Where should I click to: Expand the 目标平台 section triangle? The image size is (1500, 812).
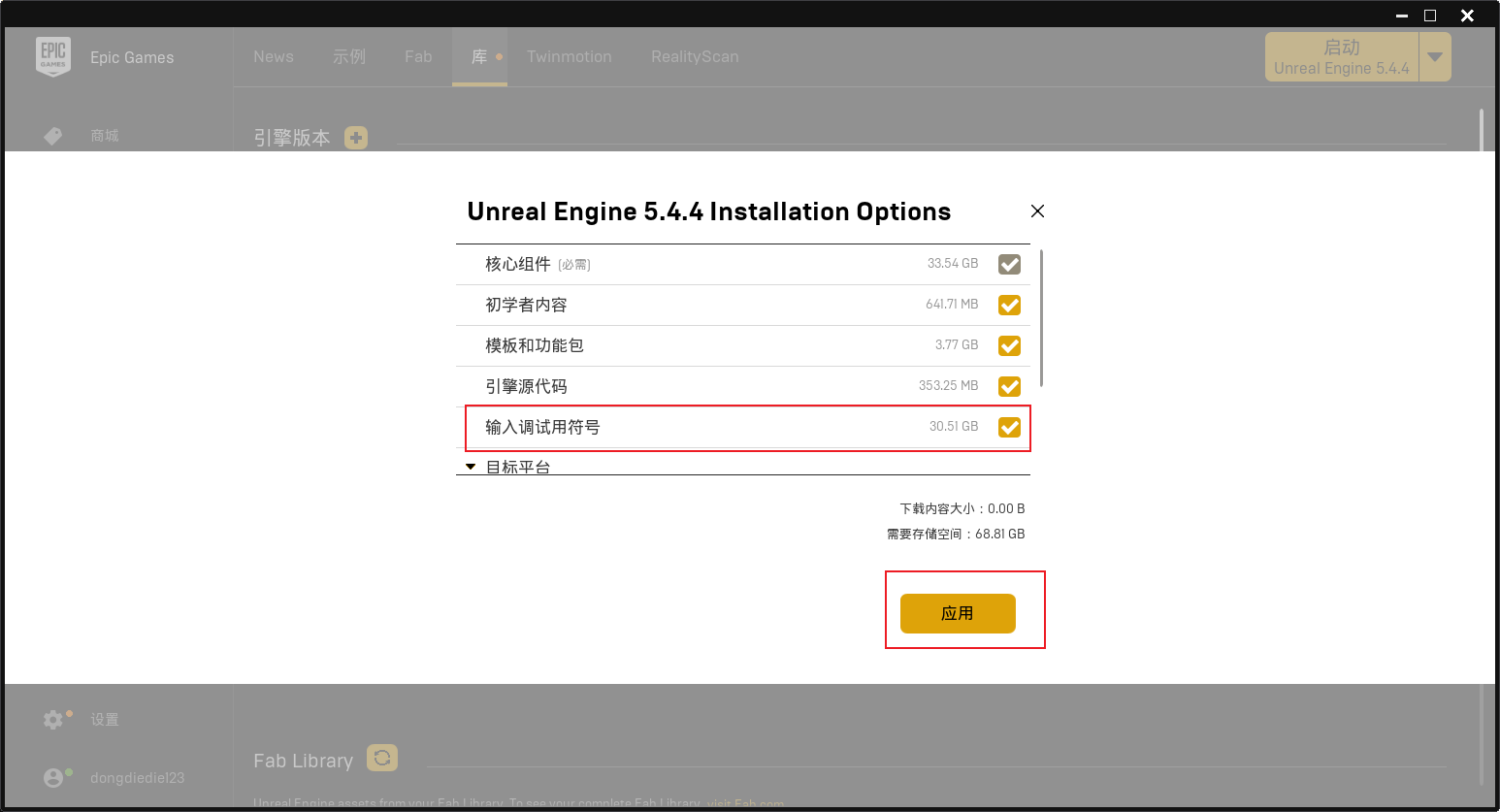(471, 467)
